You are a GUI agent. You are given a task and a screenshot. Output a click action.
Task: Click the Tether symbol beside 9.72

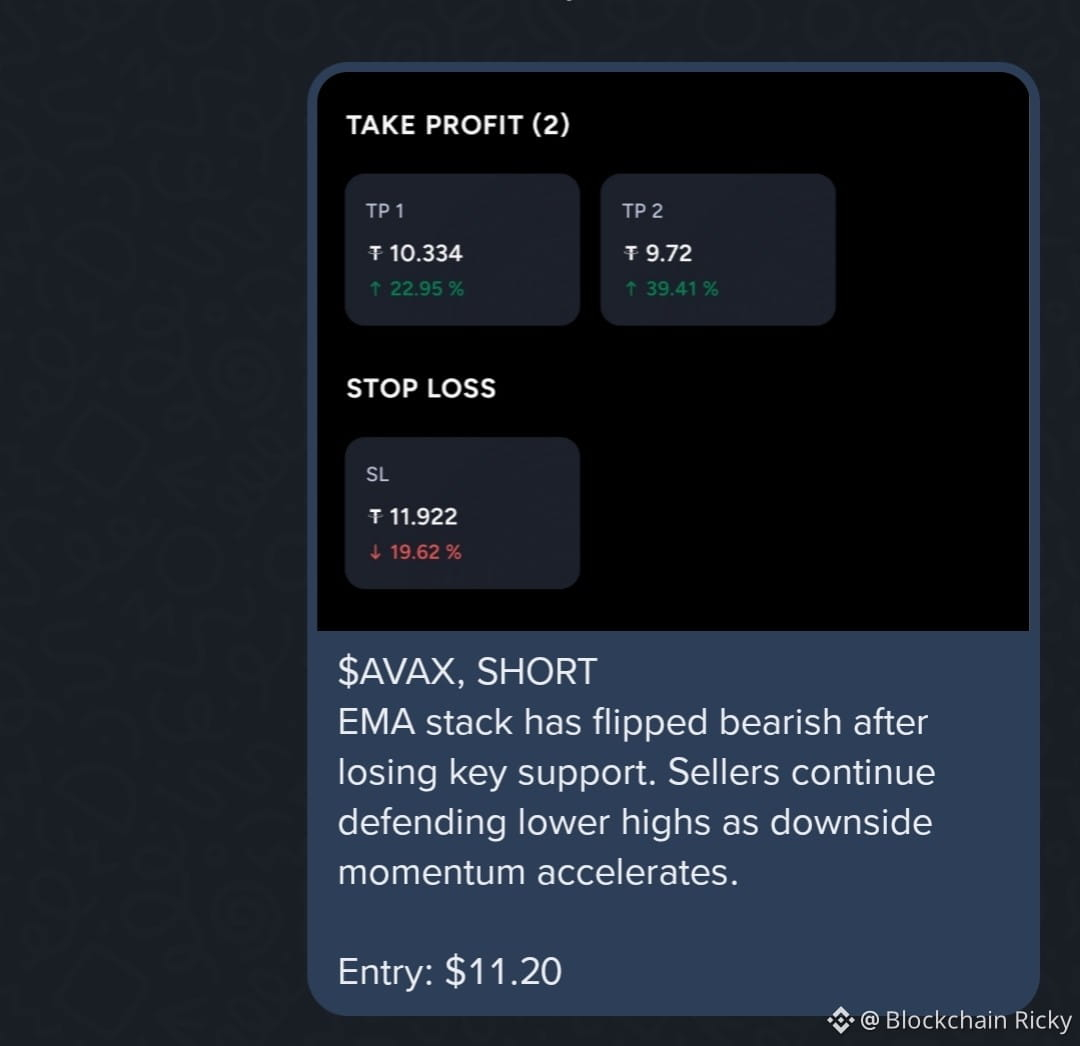(x=631, y=253)
